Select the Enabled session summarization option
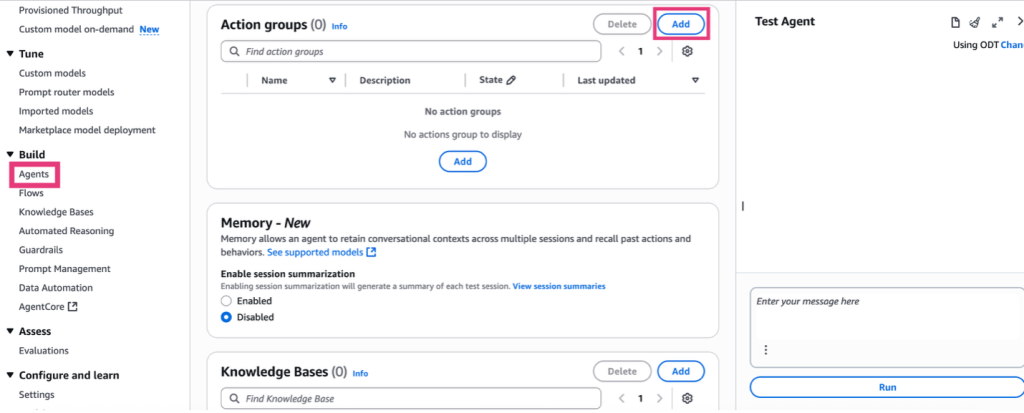Viewport: 1024px width, 413px height. coord(226,301)
